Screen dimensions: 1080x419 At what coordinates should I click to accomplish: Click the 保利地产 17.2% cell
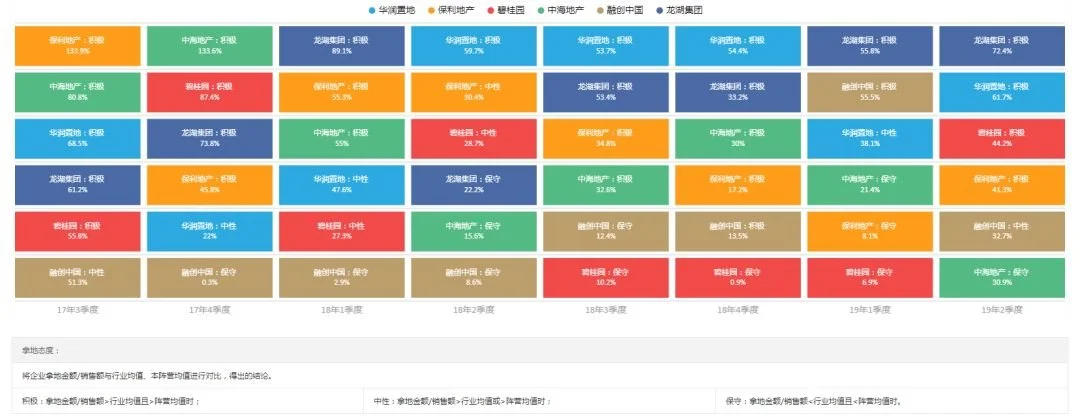[738, 185]
